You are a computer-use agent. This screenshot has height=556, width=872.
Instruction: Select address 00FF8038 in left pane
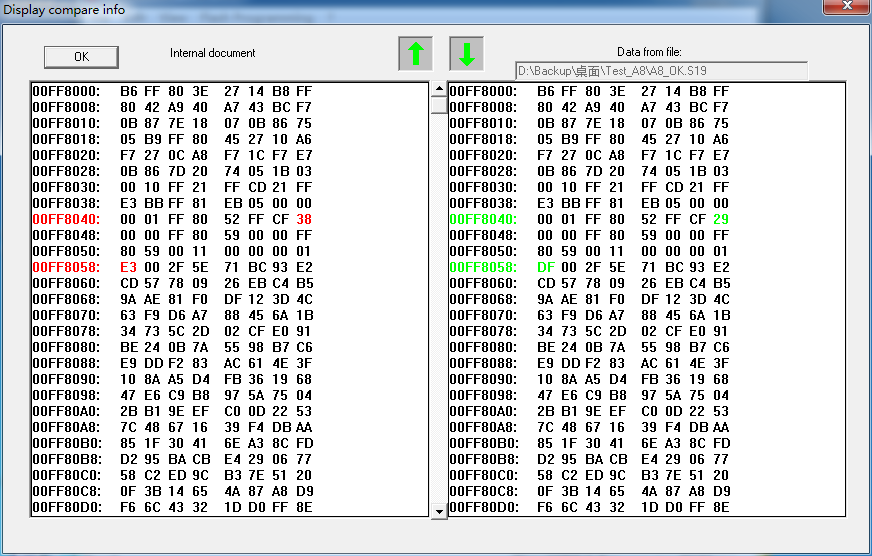pyautogui.click(x=66, y=203)
